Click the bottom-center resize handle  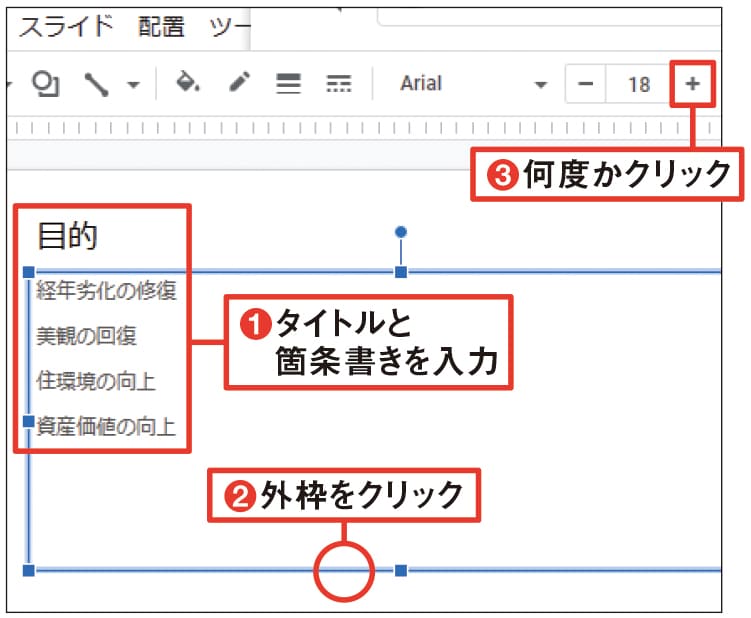pos(401,570)
